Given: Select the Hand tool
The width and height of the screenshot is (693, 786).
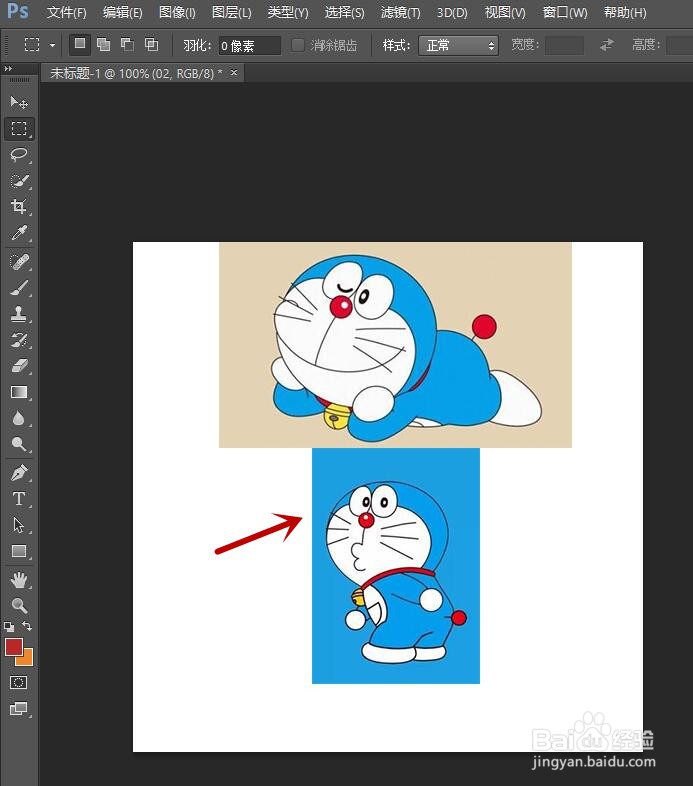Looking at the screenshot, I should click(19, 580).
